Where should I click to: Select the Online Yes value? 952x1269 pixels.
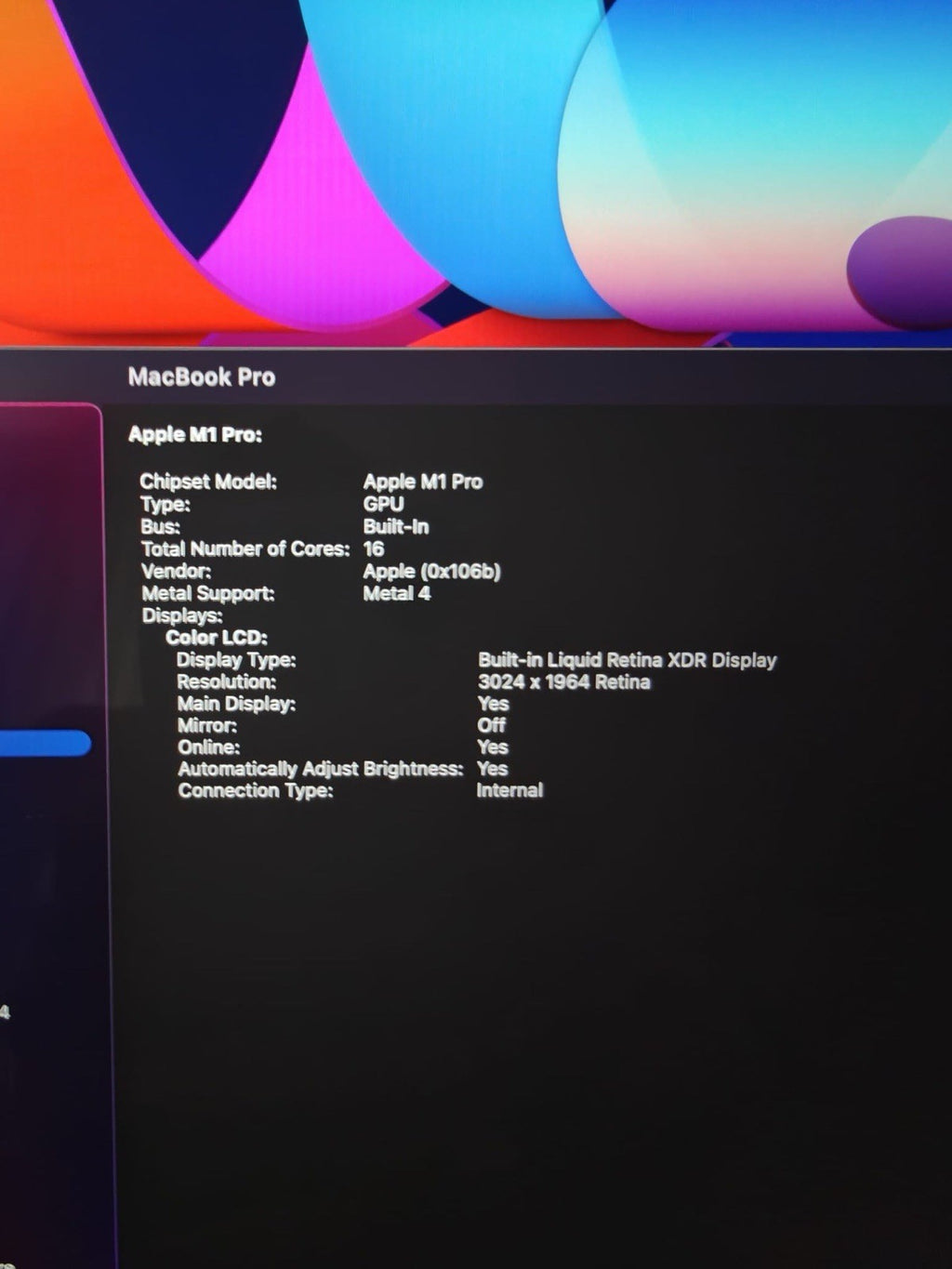[x=493, y=747]
